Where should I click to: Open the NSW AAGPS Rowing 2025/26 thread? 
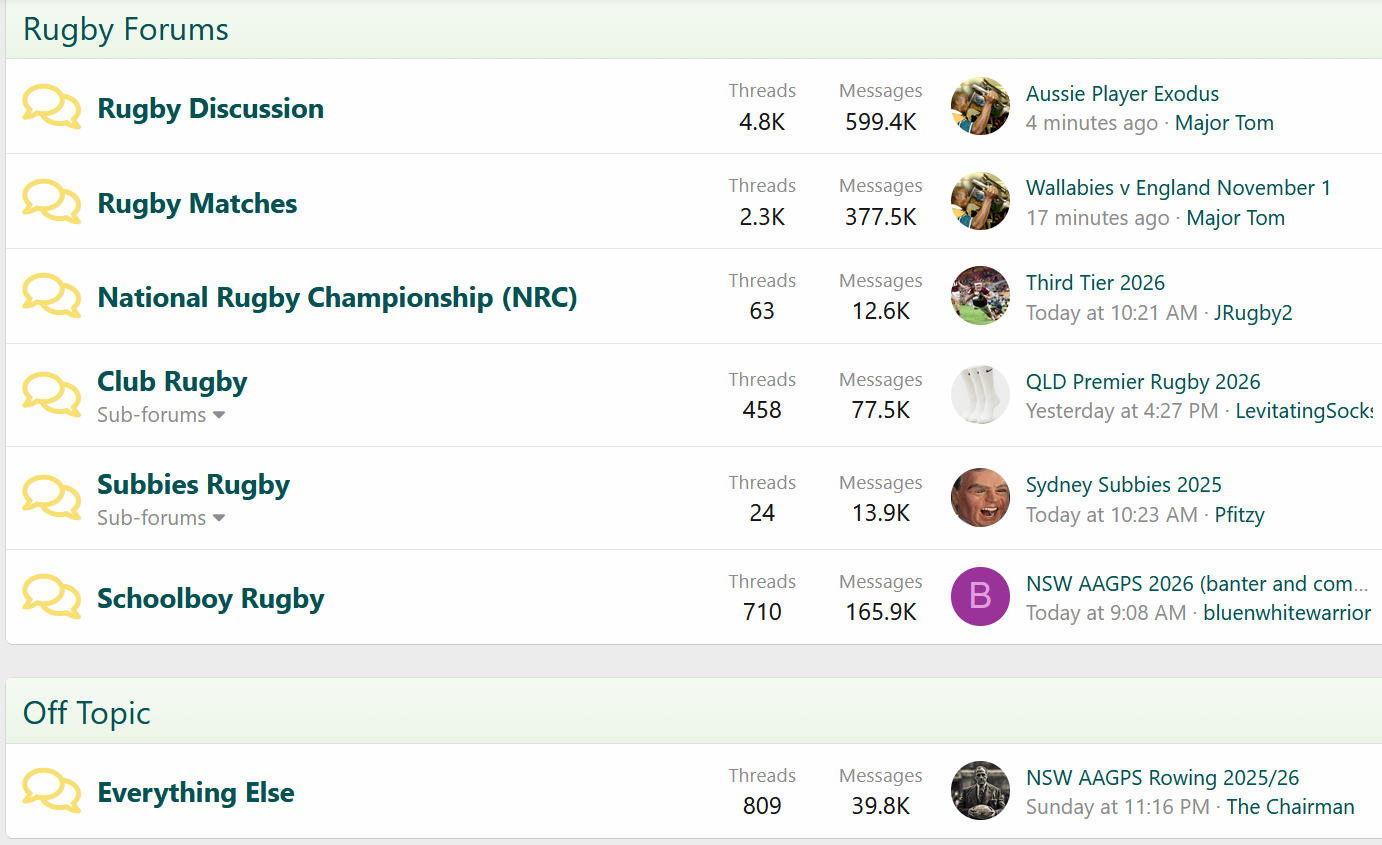1162,778
